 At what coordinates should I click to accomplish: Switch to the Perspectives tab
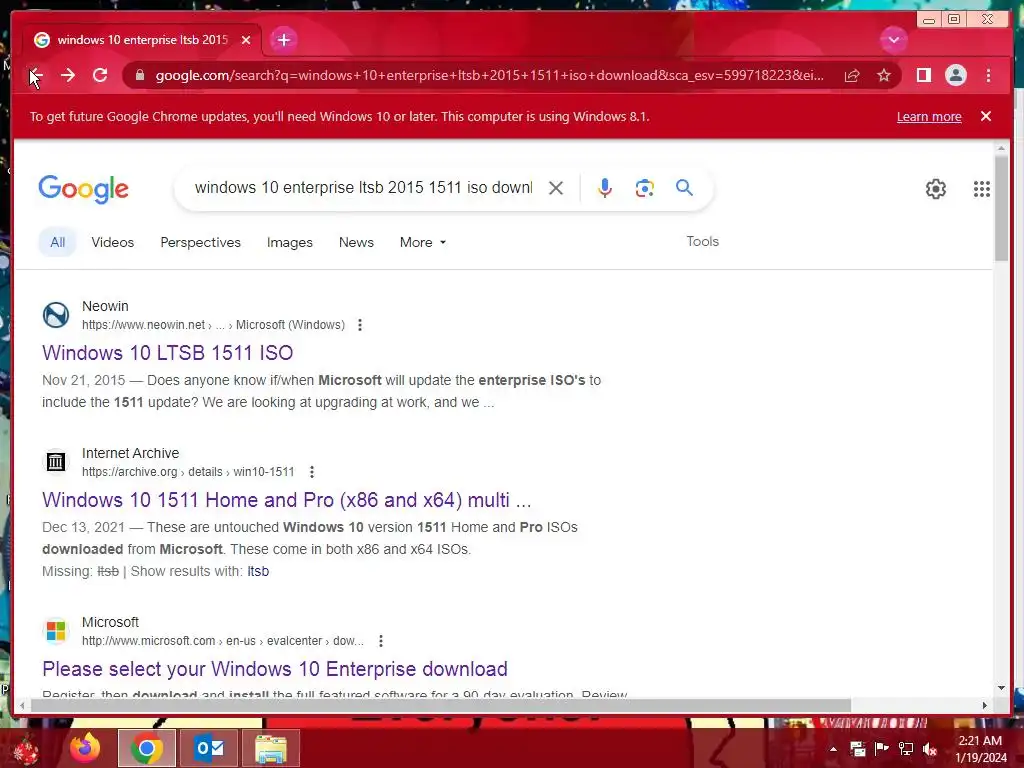200,242
